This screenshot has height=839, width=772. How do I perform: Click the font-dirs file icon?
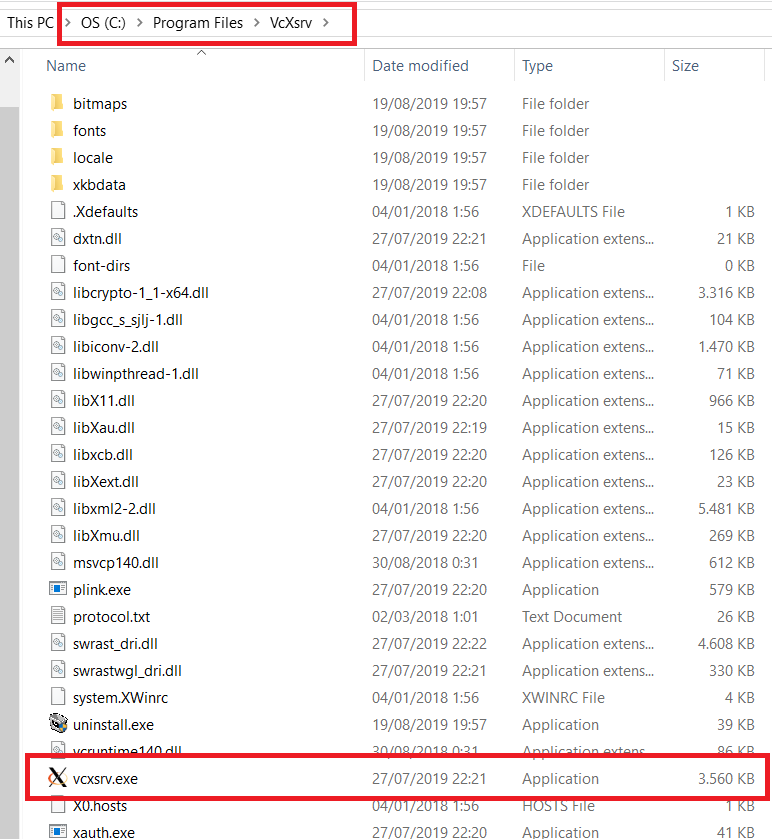[x=58, y=264]
